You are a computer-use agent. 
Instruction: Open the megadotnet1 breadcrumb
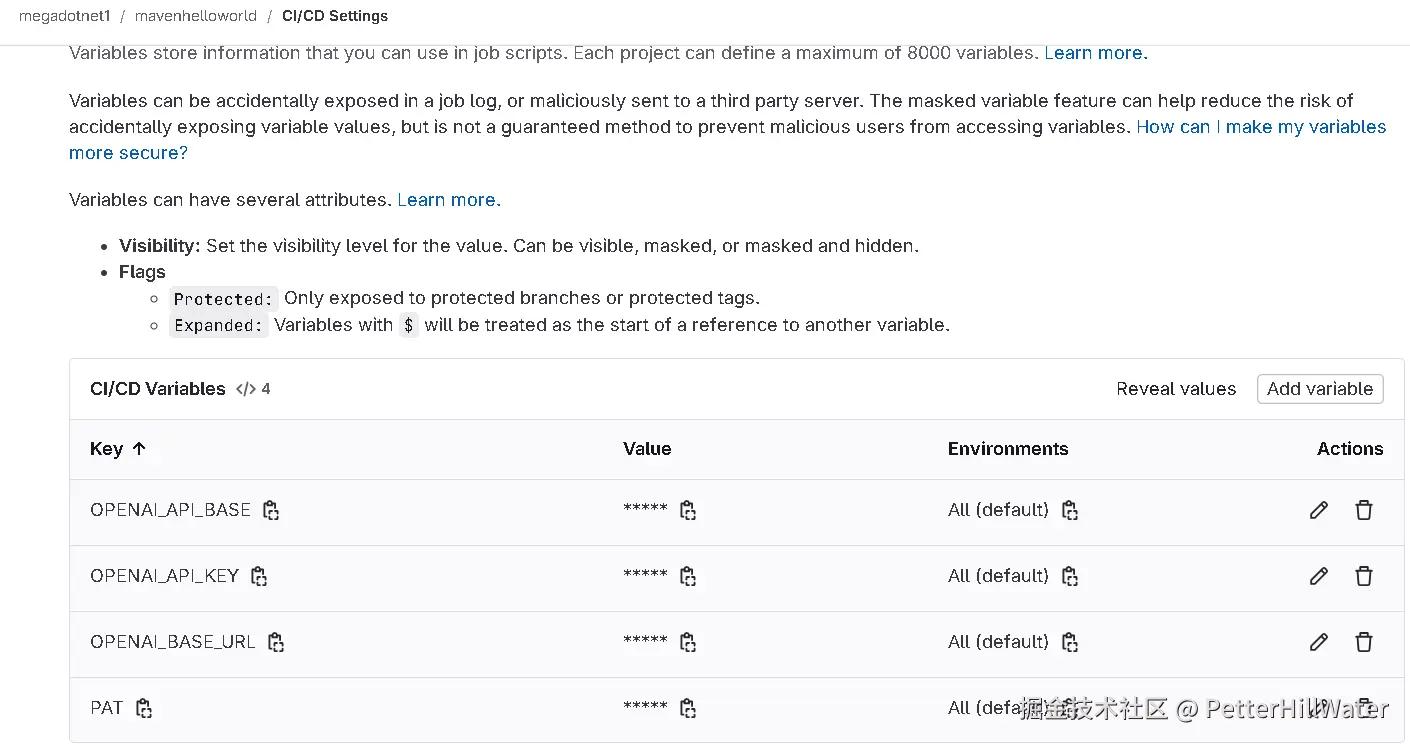65,16
